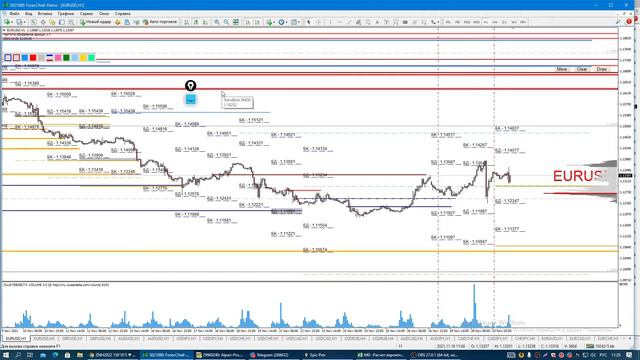Open the arrows objects dropdown
Image resolution: width=640 pixels, height=360 pixels.
click(435, 22)
